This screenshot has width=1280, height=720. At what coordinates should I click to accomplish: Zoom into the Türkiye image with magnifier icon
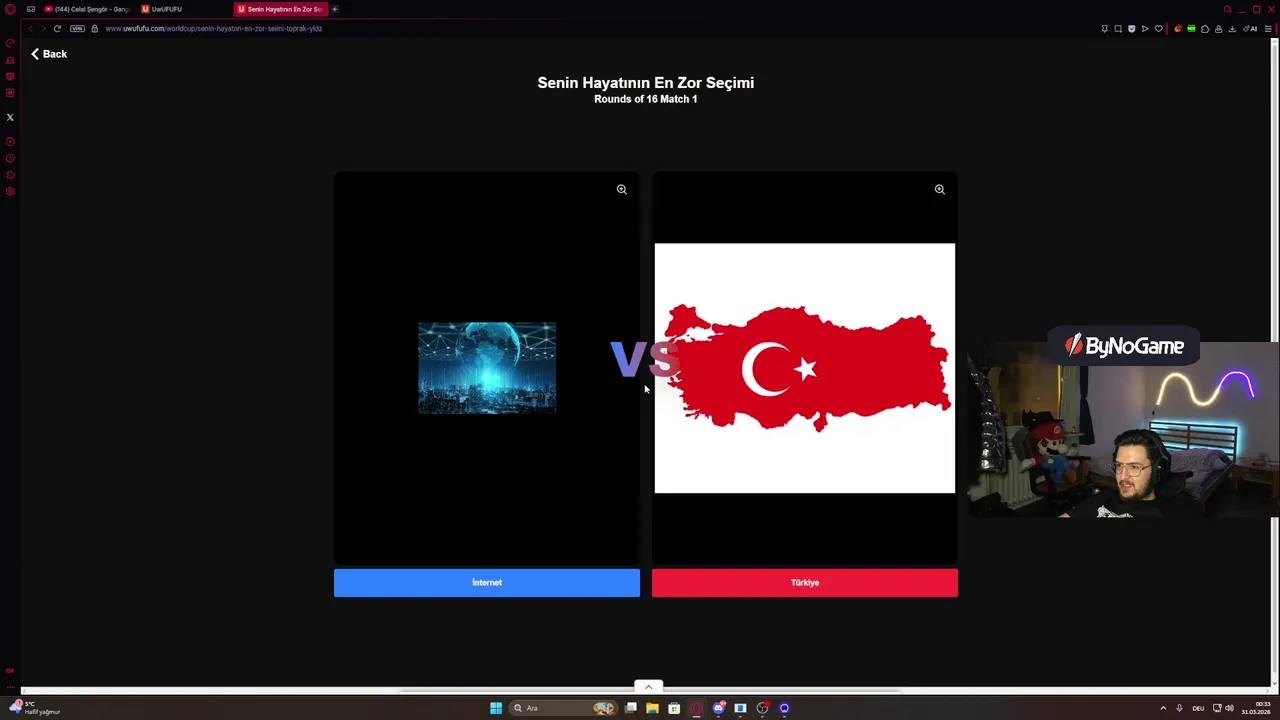(939, 189)
